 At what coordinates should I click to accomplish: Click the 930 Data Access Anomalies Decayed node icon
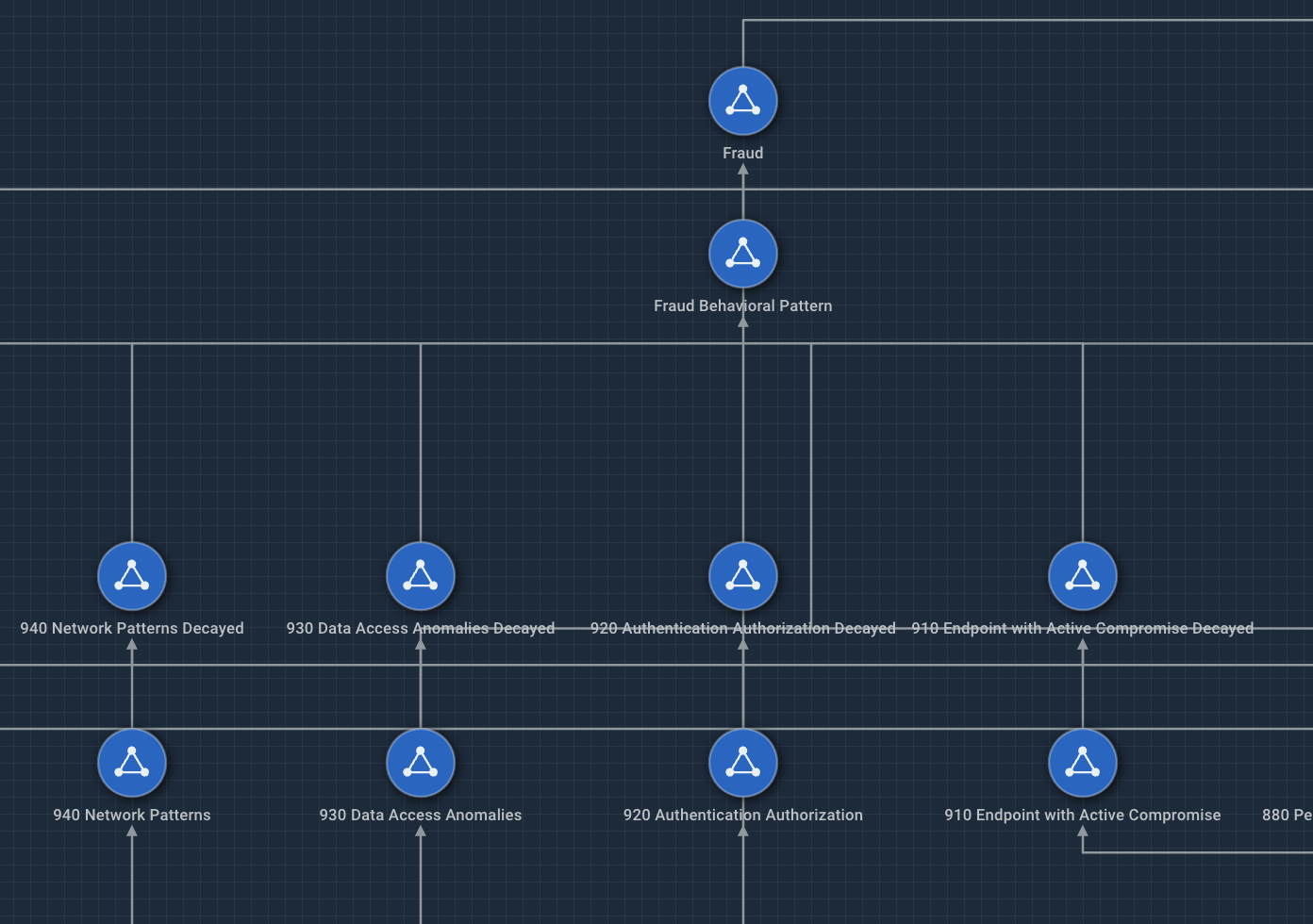[x=421, y=576]
